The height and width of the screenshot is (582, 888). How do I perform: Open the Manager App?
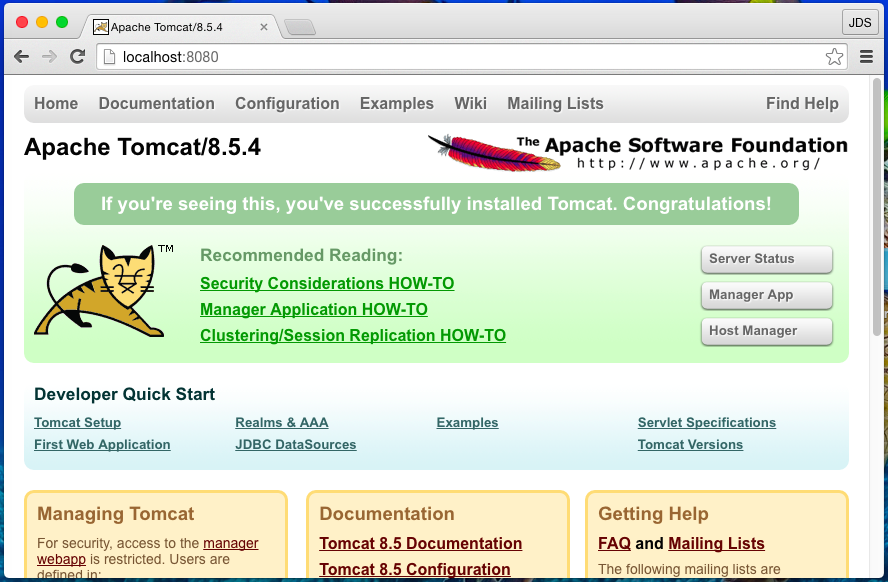766,295
